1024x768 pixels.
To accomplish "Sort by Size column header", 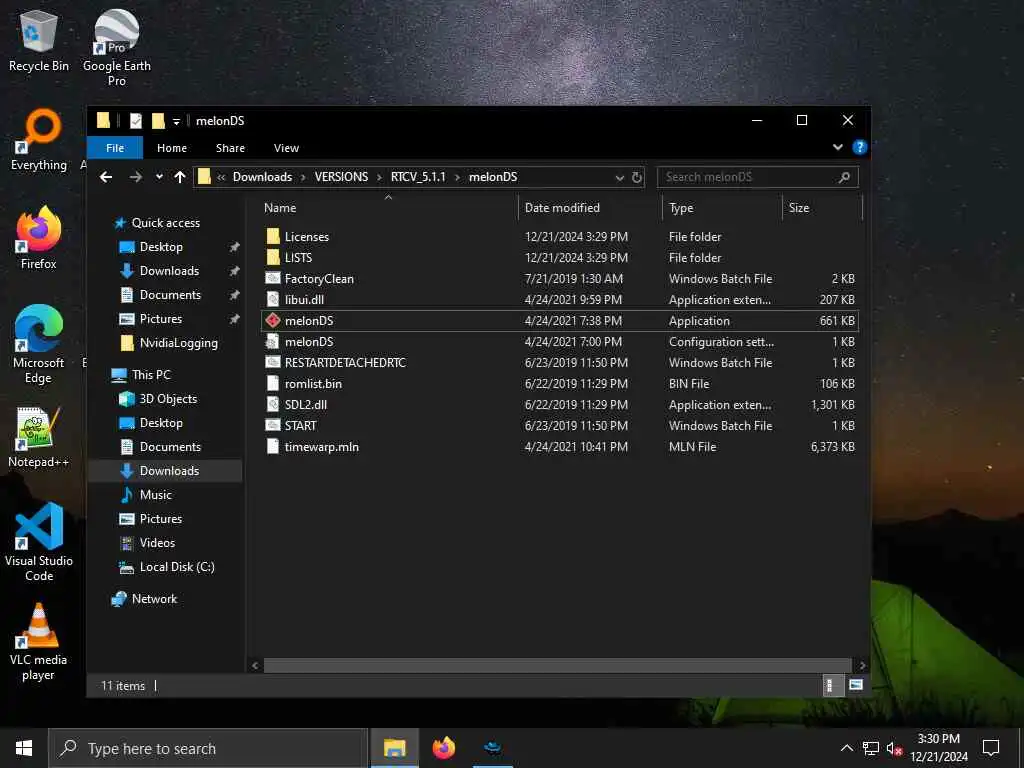I will (822, 208).
